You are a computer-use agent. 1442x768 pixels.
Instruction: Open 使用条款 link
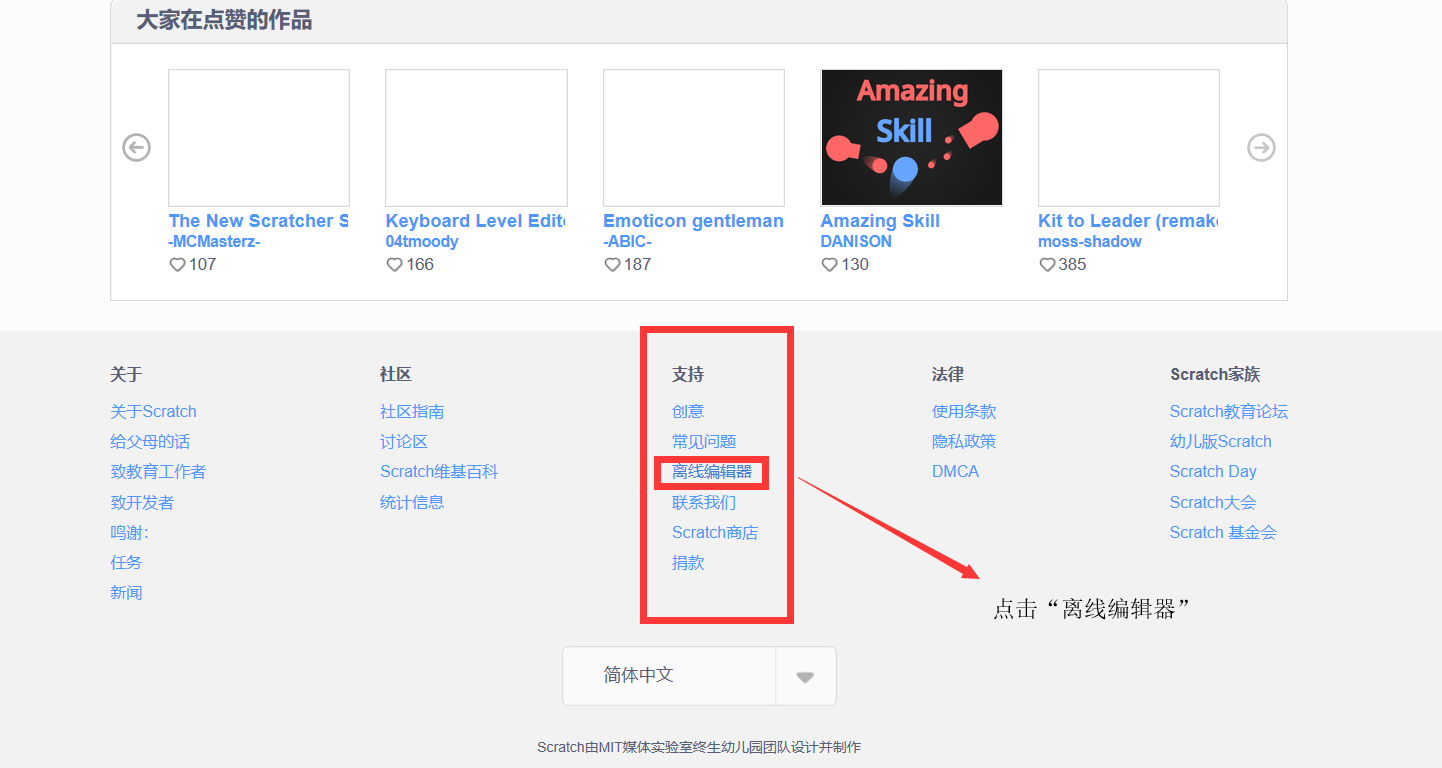tap(964, 412)
